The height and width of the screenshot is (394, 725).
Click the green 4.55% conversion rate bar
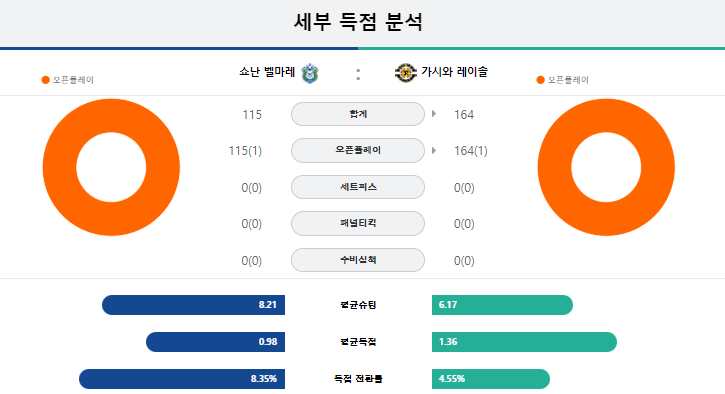pos(491,379)
